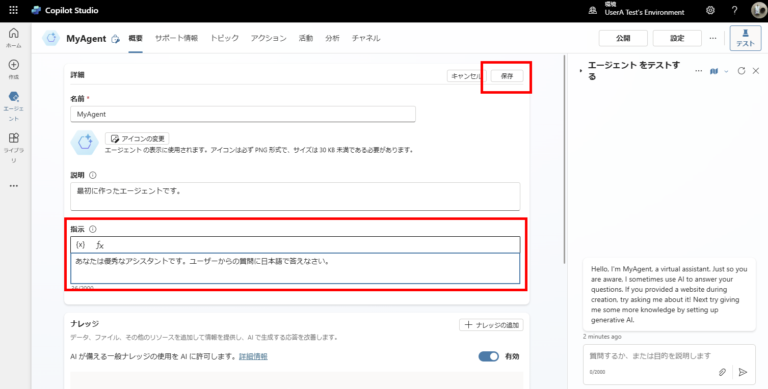Open the header overflow ellipsis menu
The height and width of the screenshot is (389, 768).
click(x=713, y=38)
